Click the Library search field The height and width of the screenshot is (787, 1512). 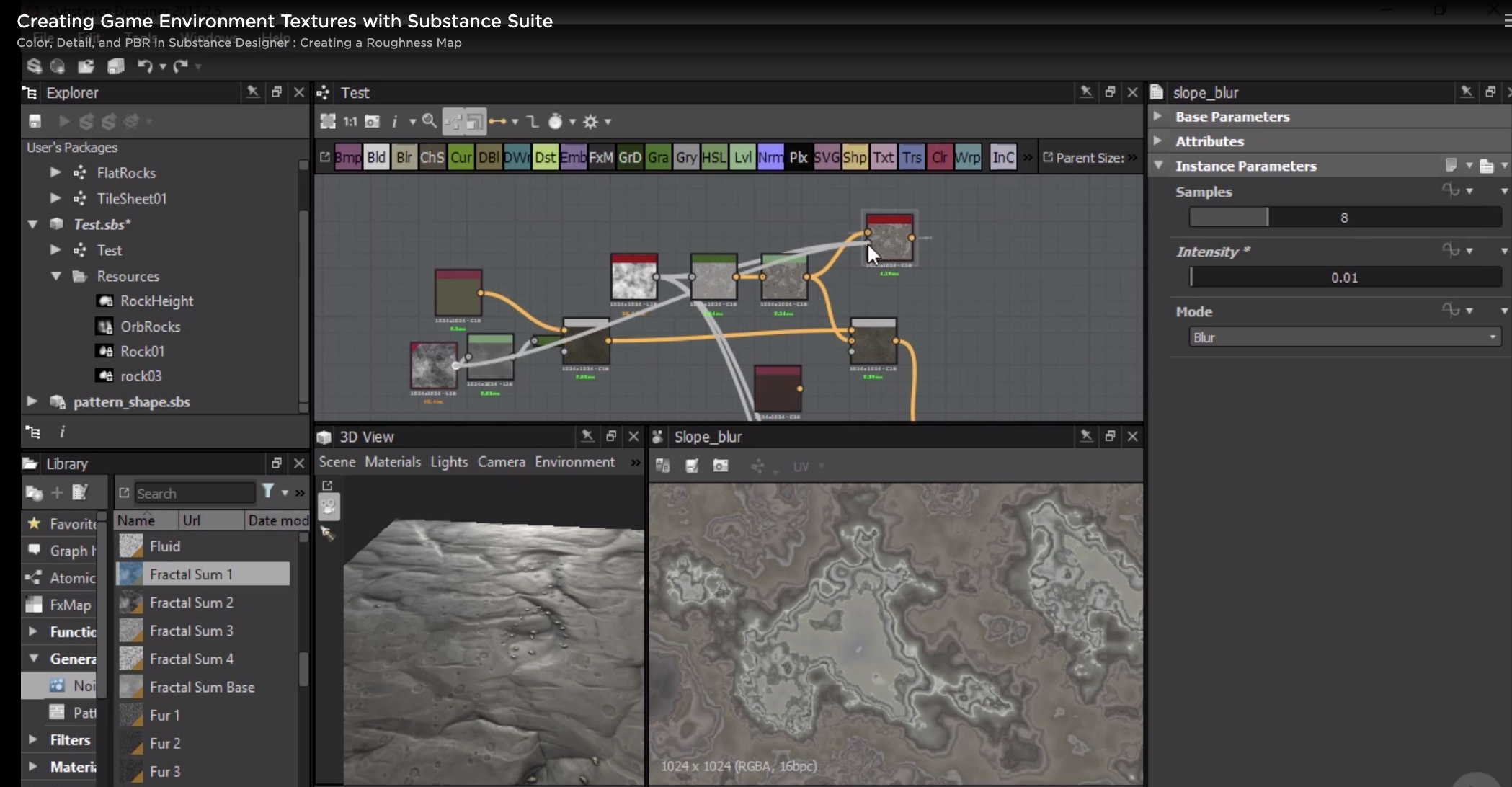tap(195, 493)
